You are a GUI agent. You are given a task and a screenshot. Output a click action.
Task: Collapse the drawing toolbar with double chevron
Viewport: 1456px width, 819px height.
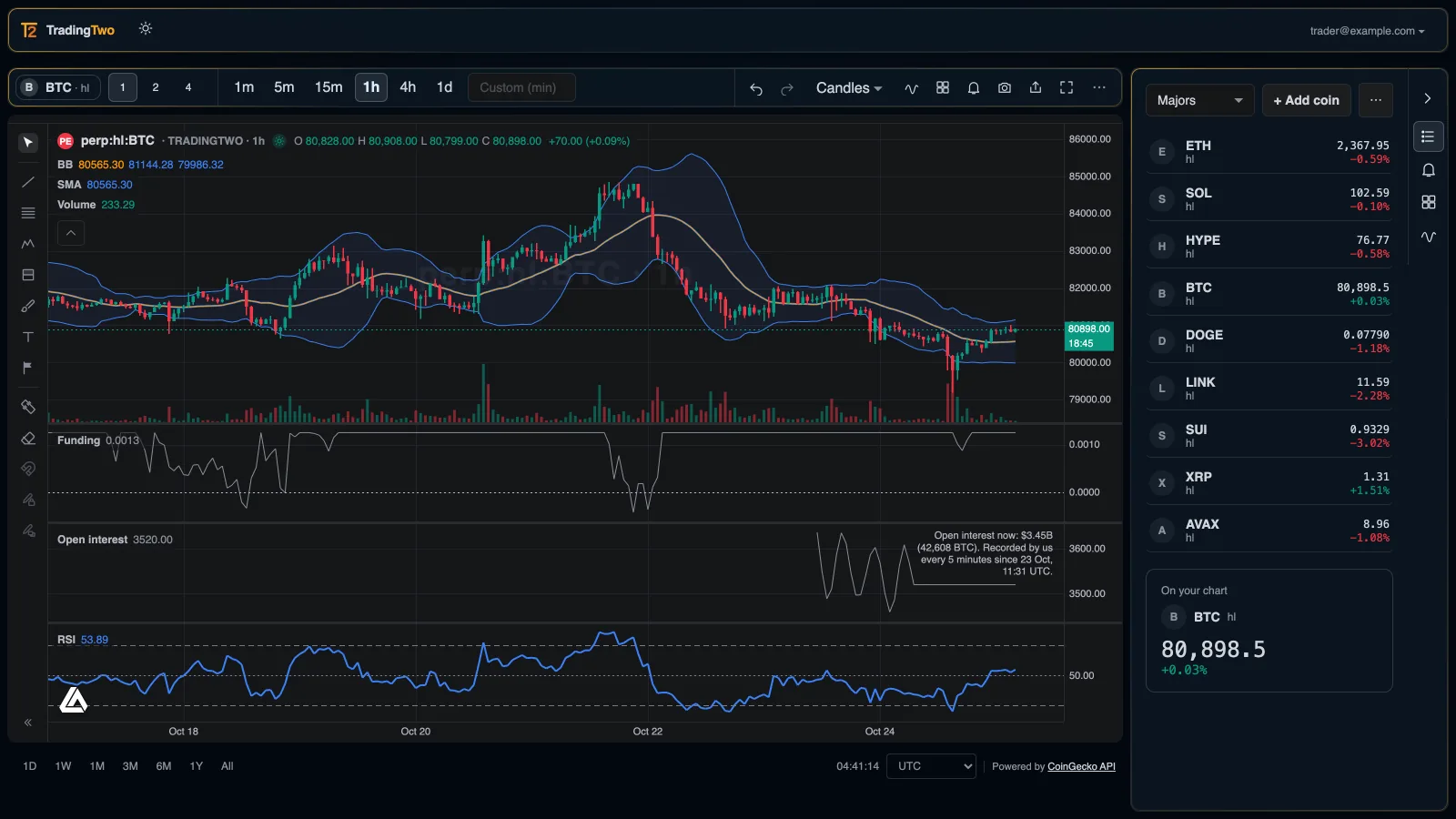tap(28, 723)
